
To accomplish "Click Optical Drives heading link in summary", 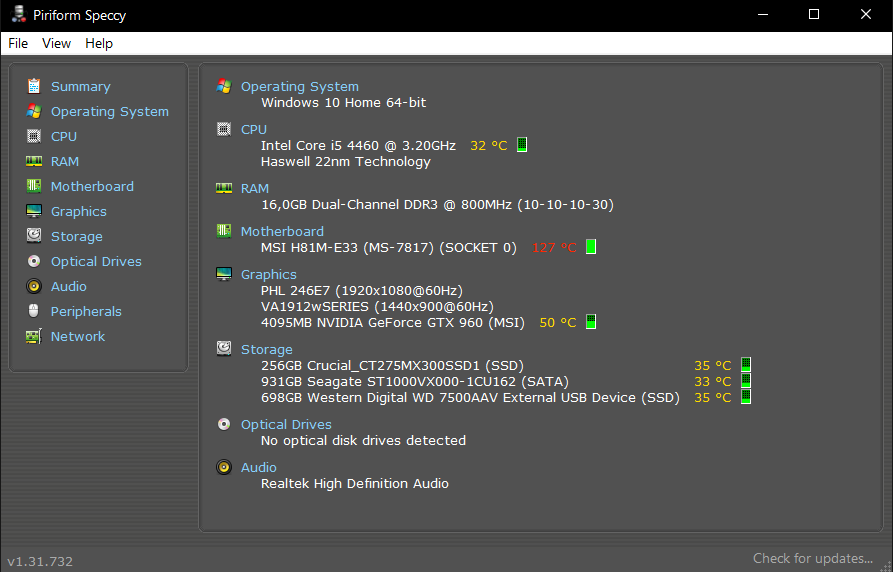I will pyautogui.click(x=286, y=424).
